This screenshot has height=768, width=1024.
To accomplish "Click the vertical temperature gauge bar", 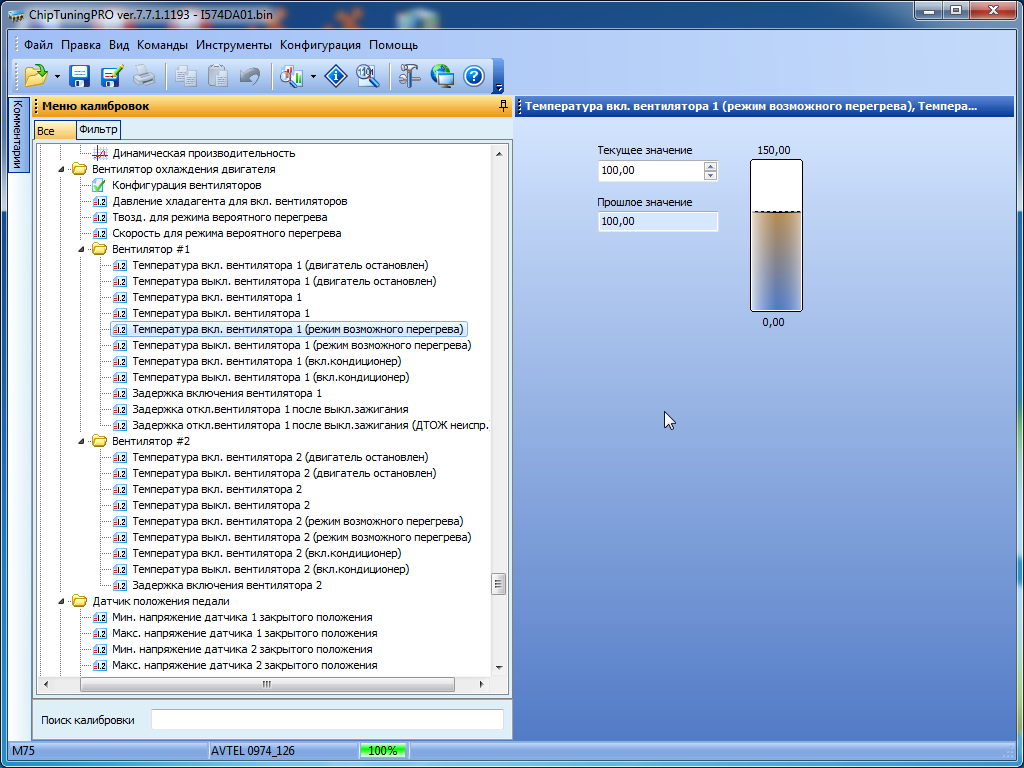I will click(776, 235).
